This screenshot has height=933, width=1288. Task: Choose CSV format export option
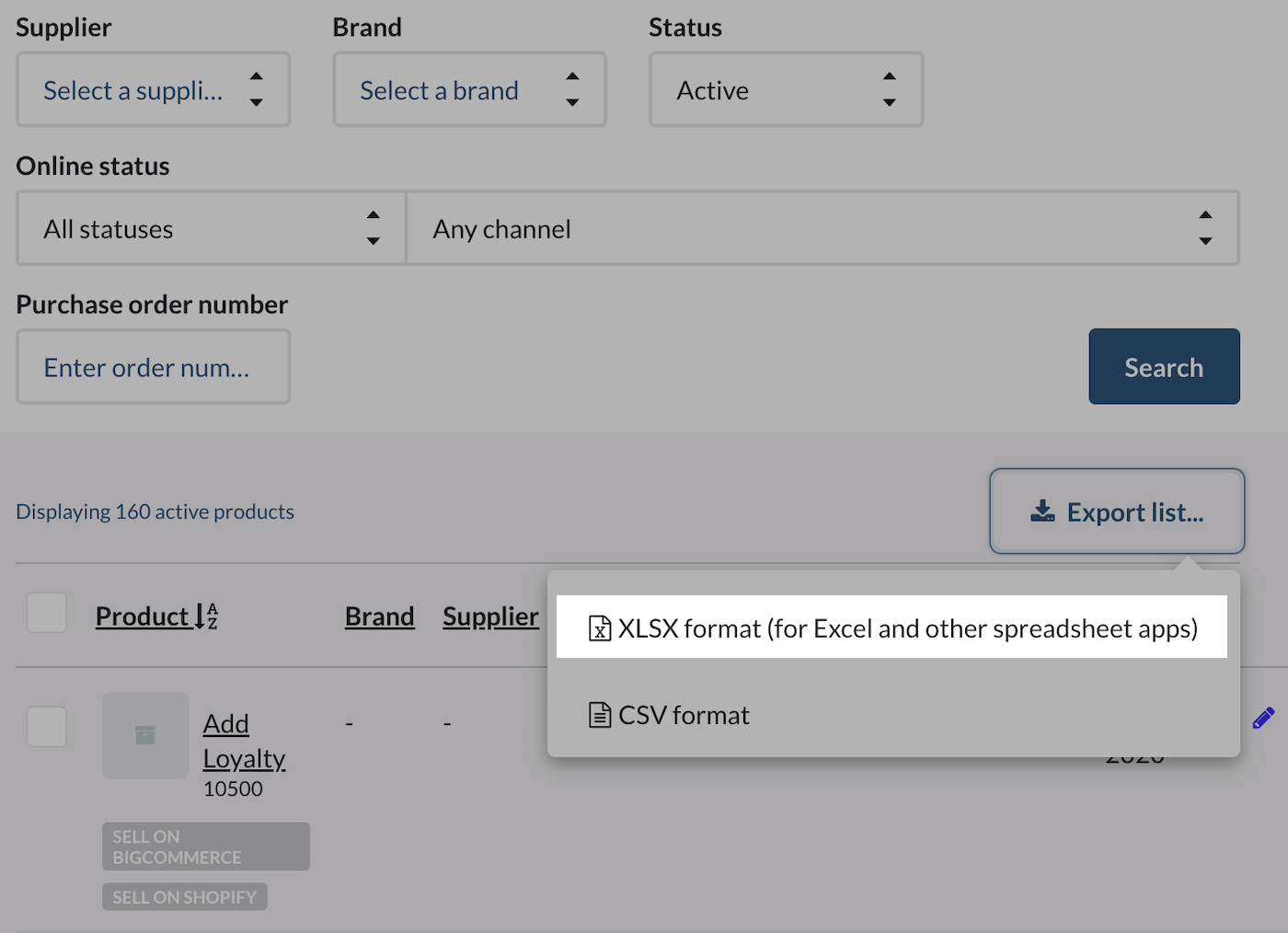coord(891,715)
